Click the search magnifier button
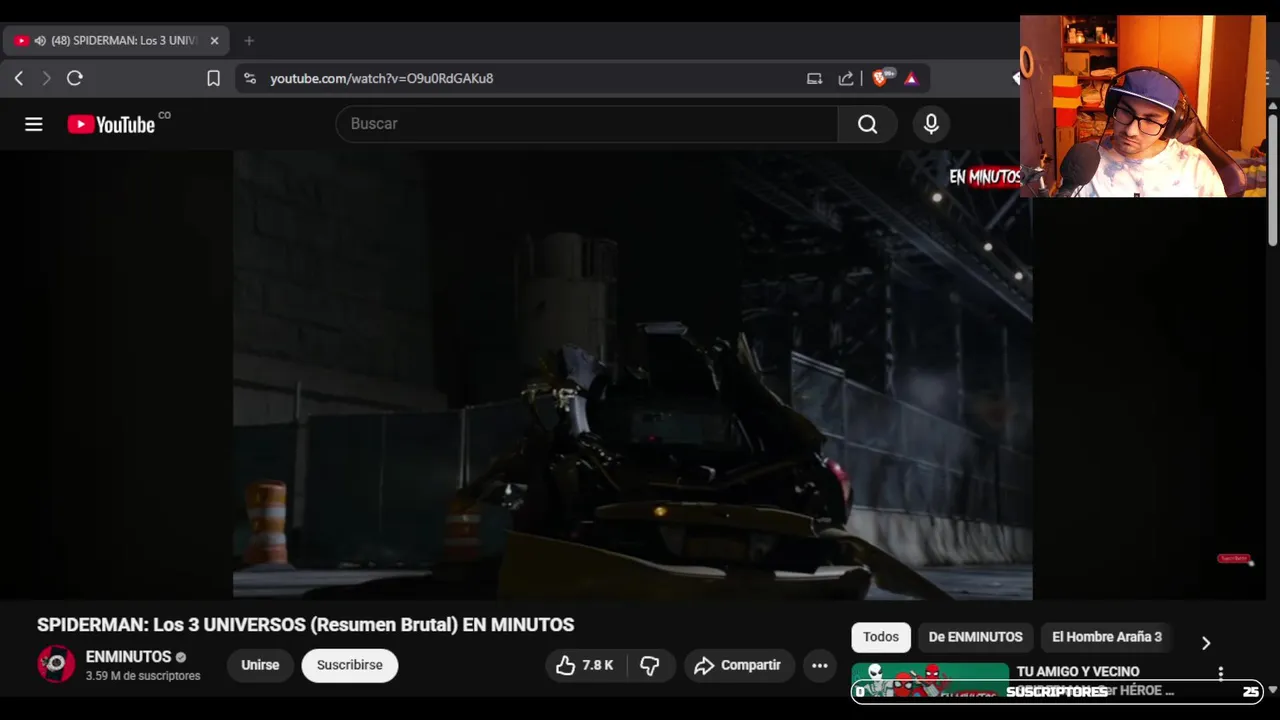 [867, 124]
